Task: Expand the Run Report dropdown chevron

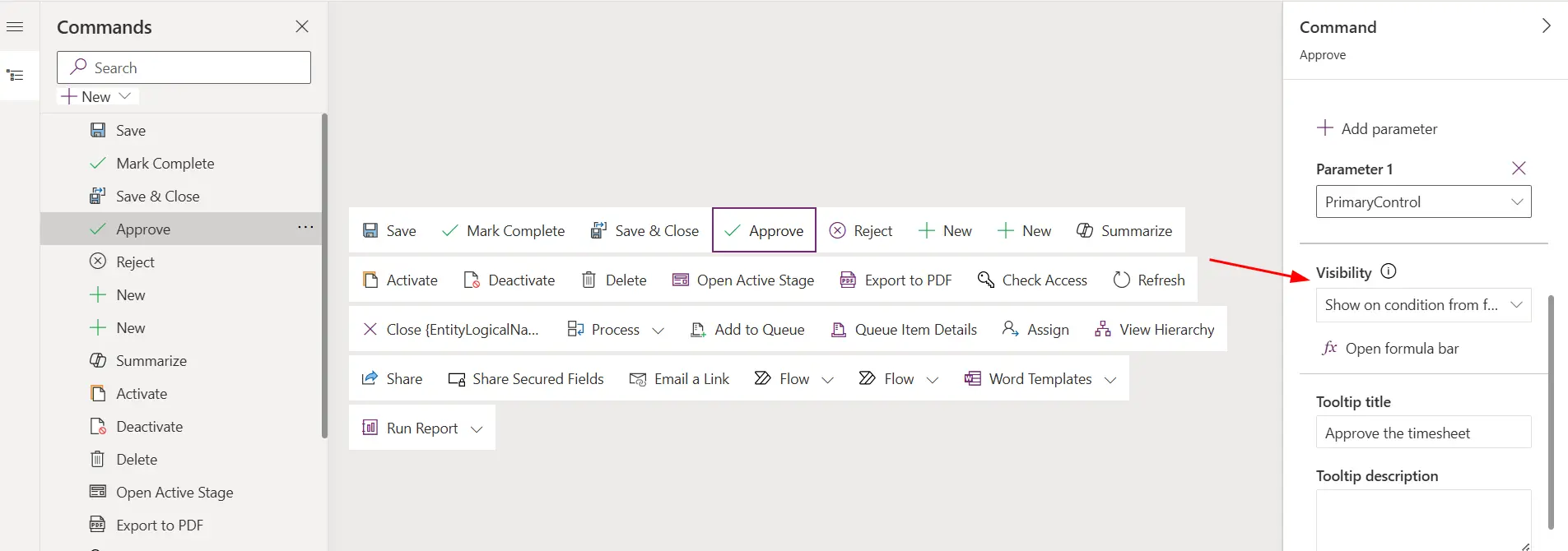Action: pos(477,428)
